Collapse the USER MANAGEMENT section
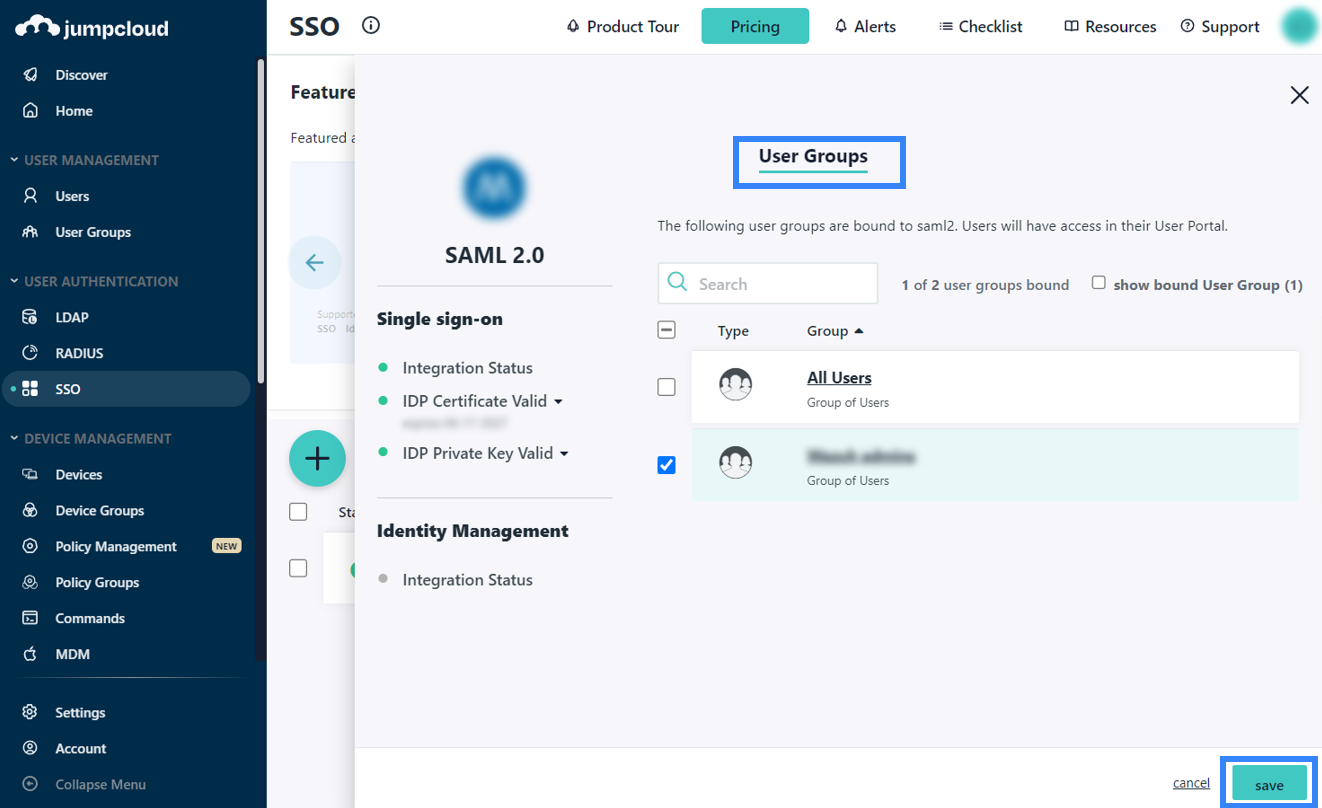 (x=84, y=160)
